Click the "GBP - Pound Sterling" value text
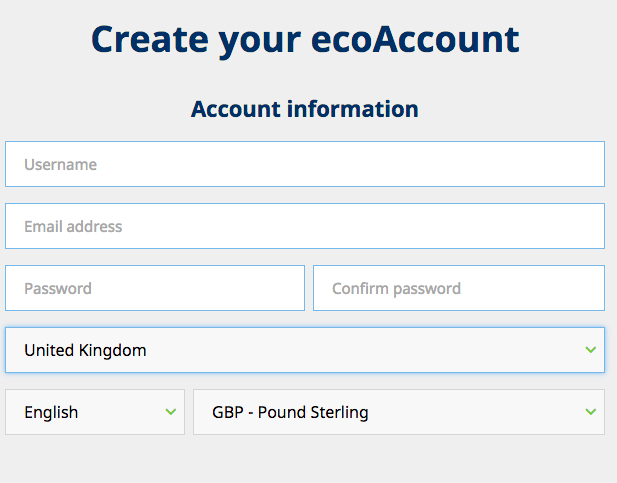The image size is (617, 483). pyautogui.click(x=290, y=412)
